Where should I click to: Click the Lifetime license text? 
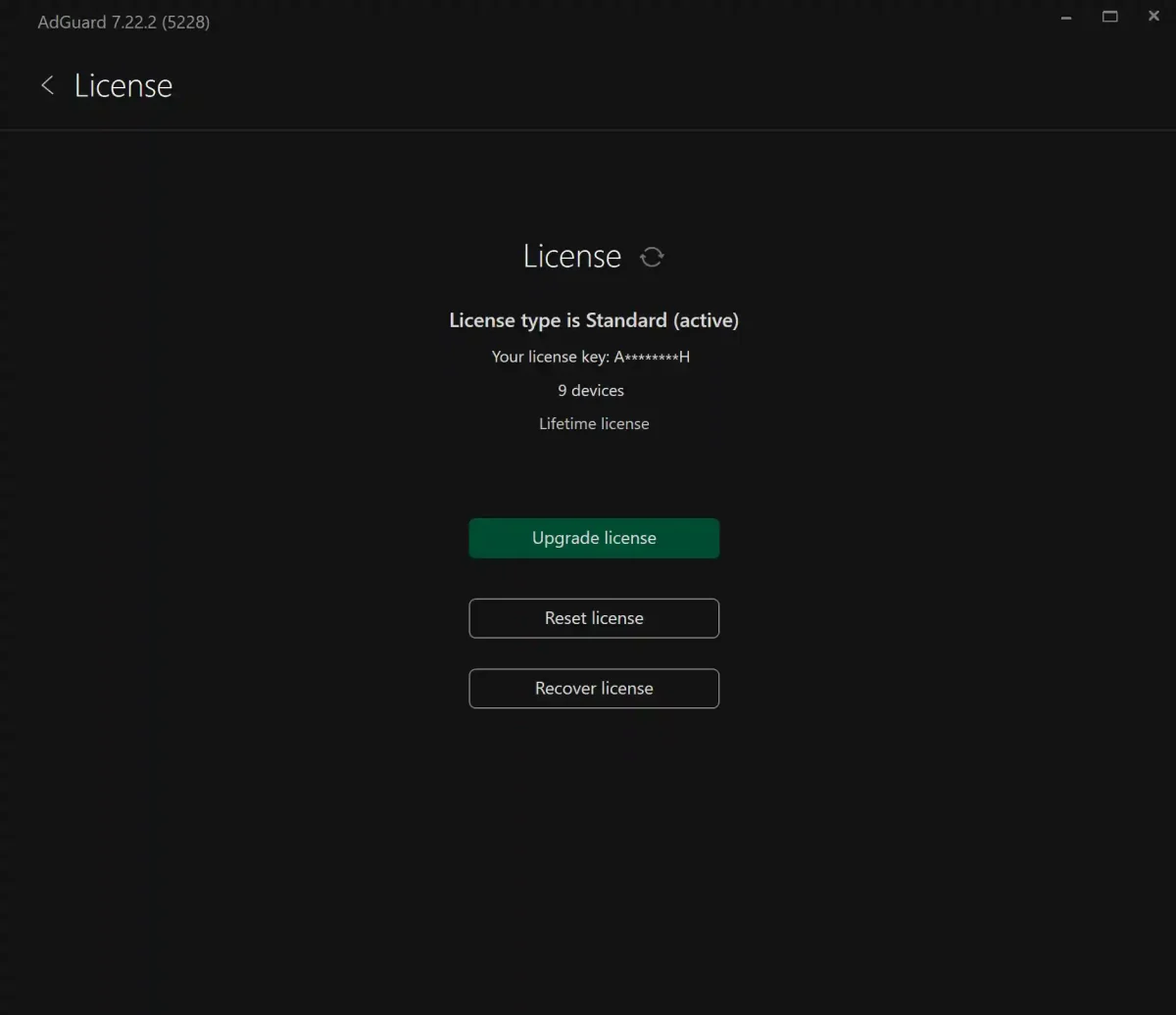point(594,423)
